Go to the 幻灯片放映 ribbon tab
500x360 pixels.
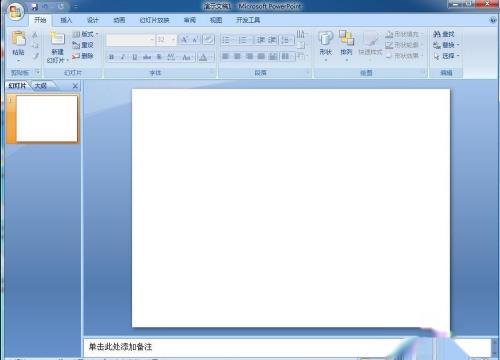pyautogui.click(x=154, y=20)
